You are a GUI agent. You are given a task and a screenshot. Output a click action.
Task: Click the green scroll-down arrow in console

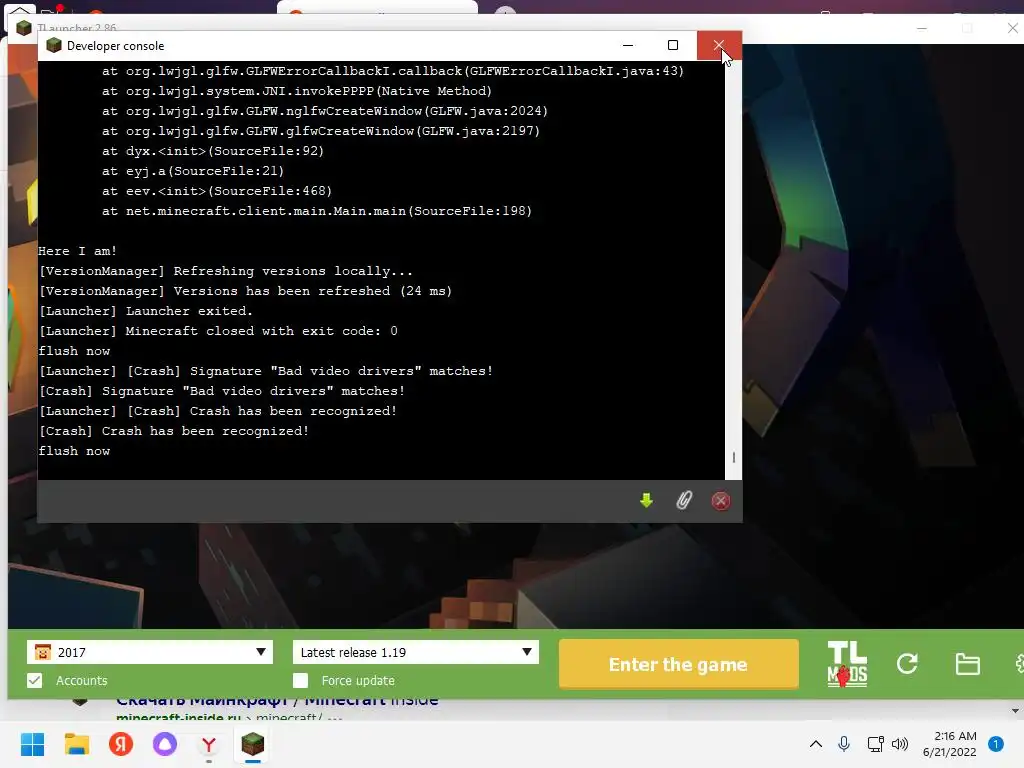(646, 501)
